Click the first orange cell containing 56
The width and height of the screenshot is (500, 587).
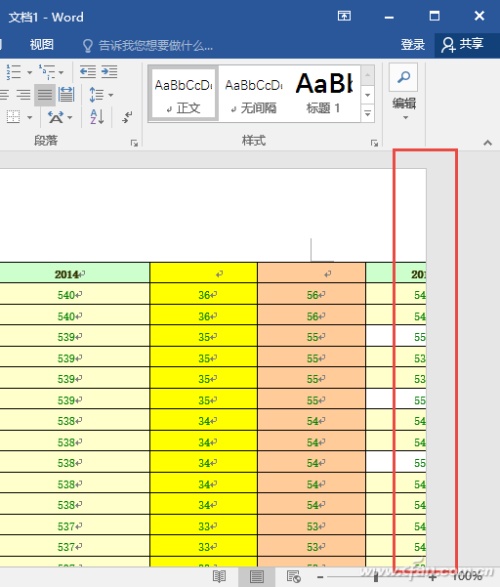click(x=312, y=295)
